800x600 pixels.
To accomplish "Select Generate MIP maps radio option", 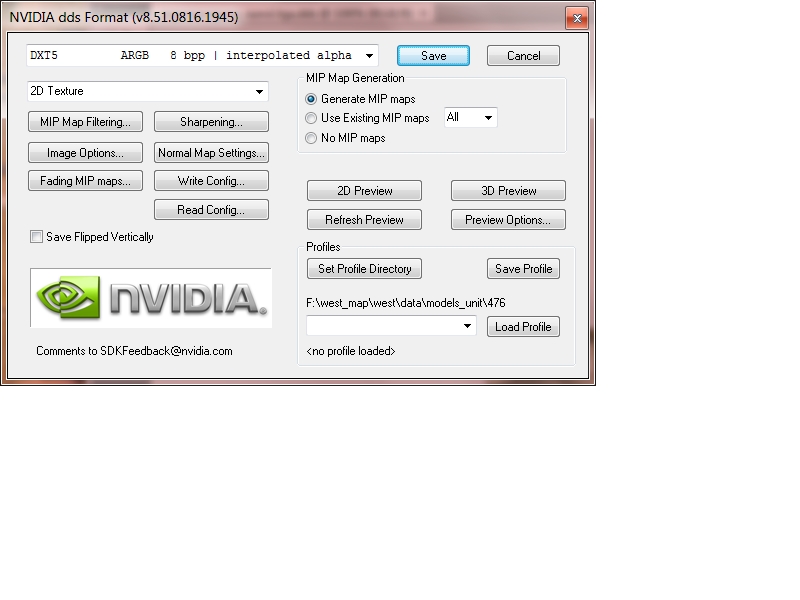I will click(x=311, y=99).
